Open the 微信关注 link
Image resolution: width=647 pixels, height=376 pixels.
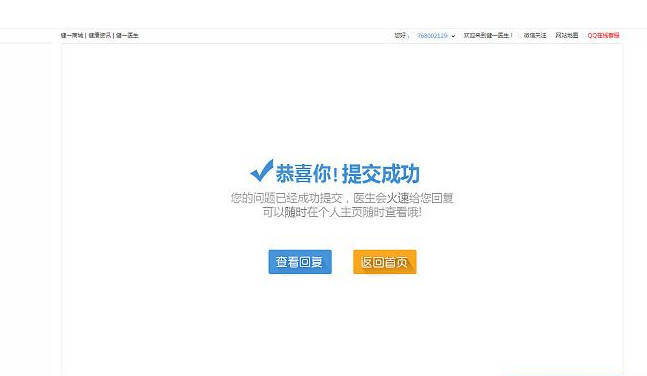(x=535, y=35)
